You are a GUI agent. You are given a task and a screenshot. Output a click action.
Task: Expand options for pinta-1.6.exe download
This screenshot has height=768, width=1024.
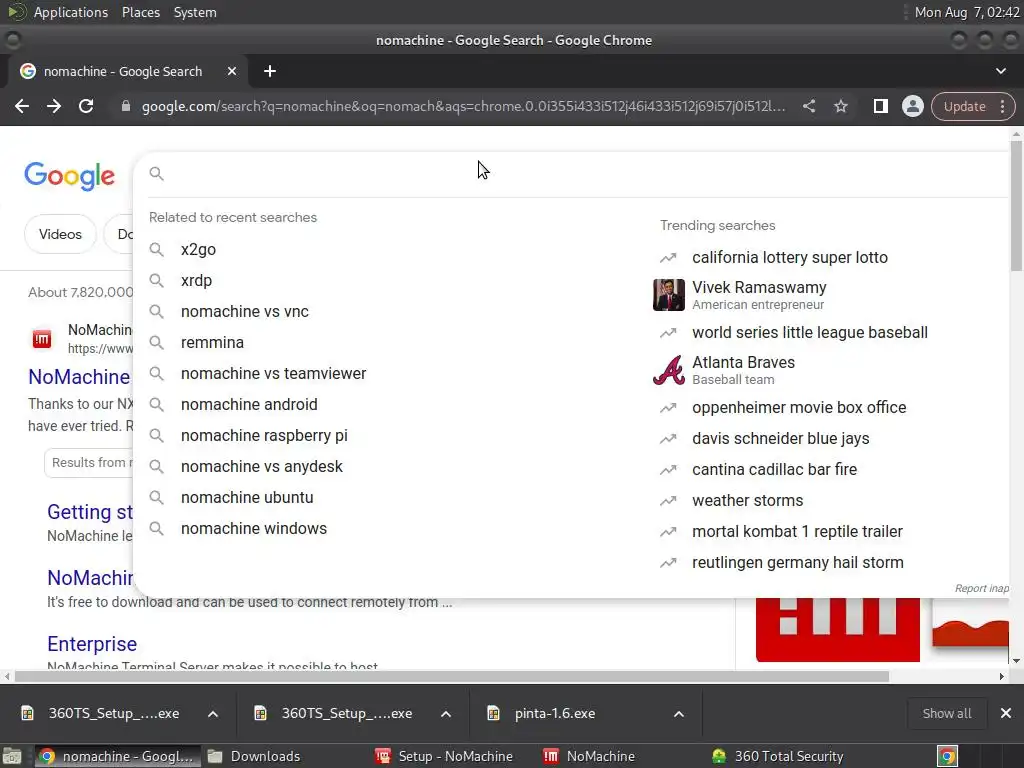[679, 714]
